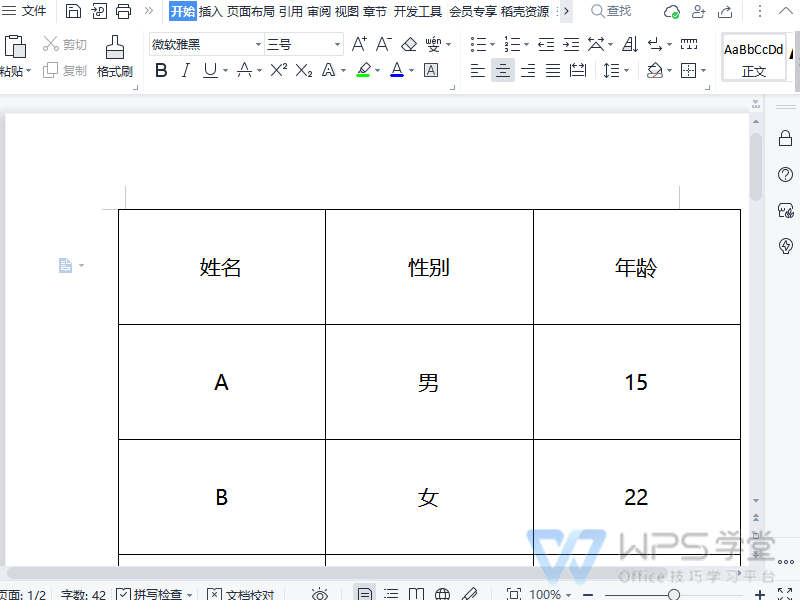Apply italic formatting to the text

click(x=185, y=71)
